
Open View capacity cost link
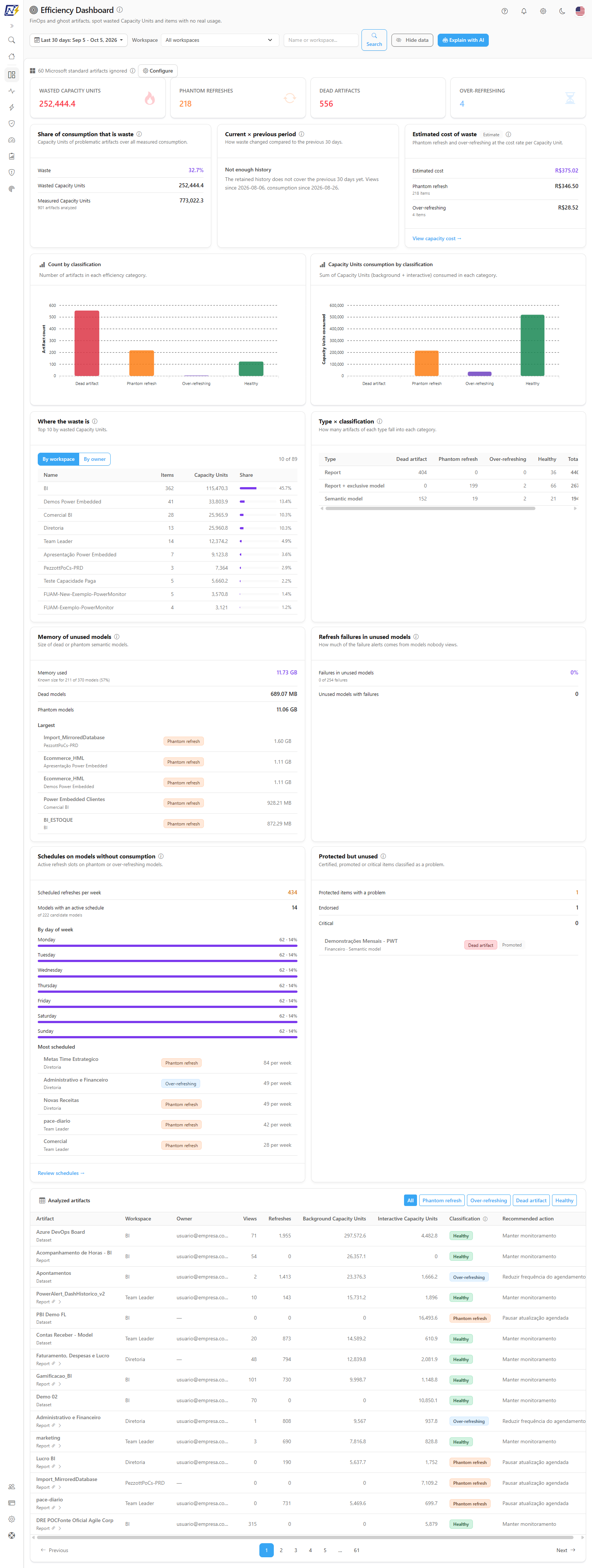pyautogui.click(x=437, y=239)
